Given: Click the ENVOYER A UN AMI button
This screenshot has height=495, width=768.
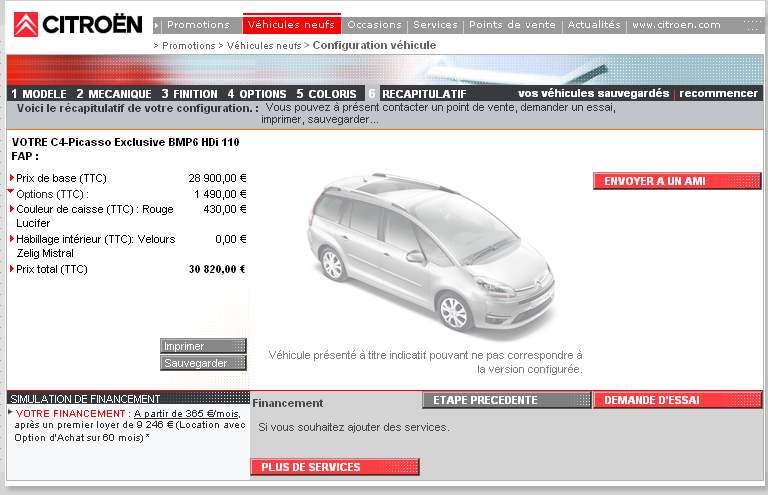Looking at the screenshot, I should (x=677, y=181).
